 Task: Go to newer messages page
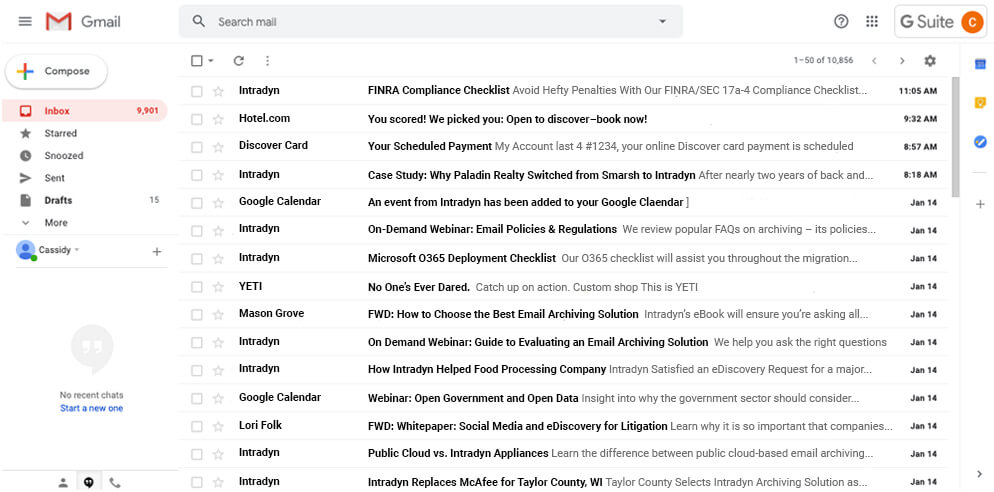[x=874, y=61]
